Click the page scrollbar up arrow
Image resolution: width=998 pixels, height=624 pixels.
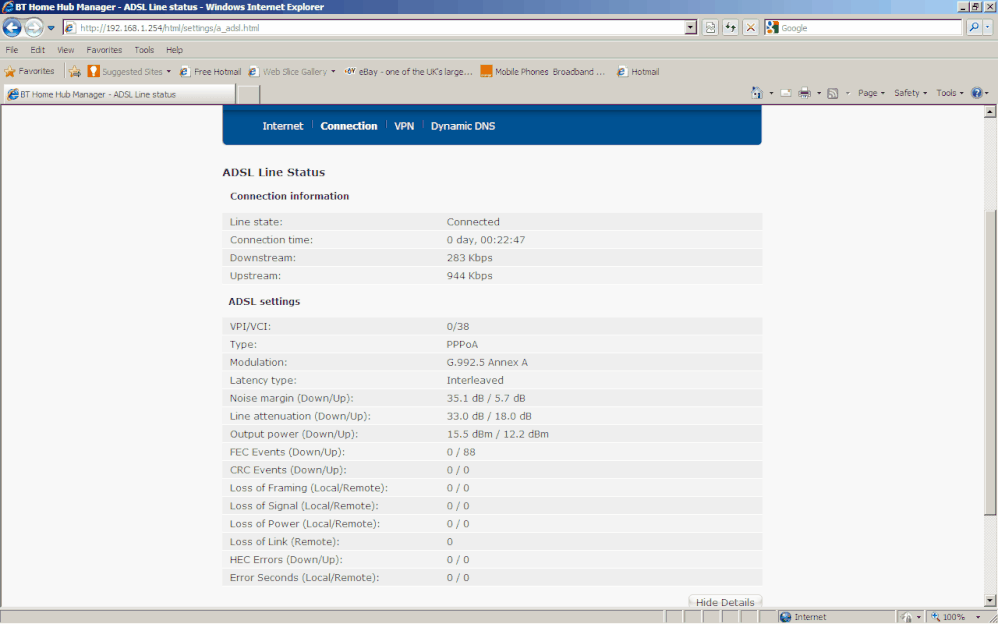click(990, 112)
